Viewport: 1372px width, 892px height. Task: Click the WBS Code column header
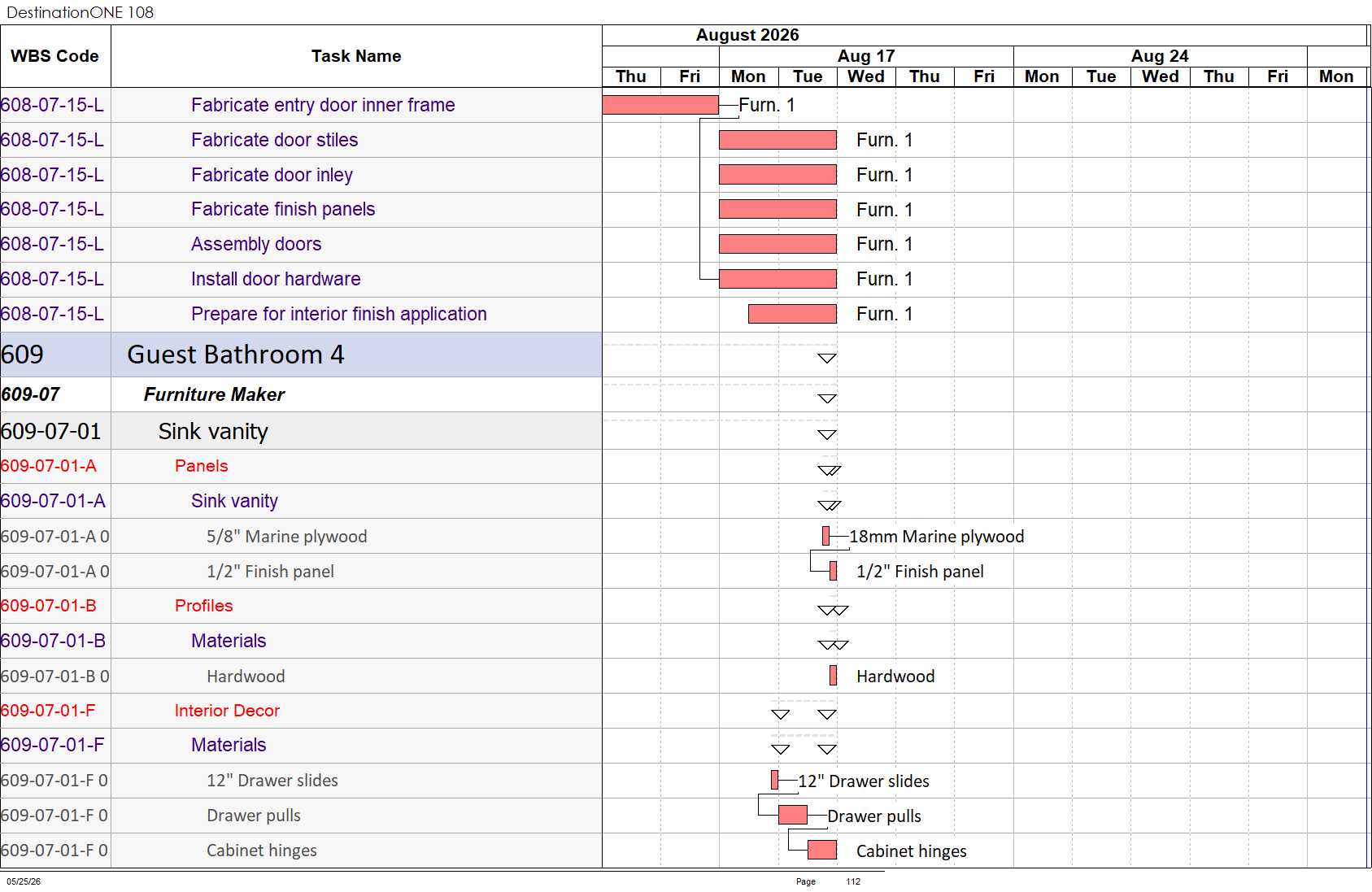point(54,56)
